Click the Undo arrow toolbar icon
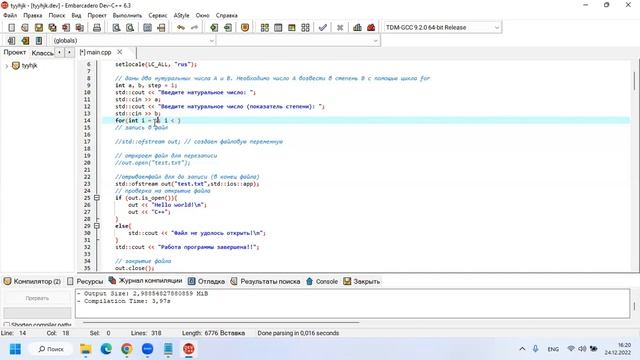 (181, 27)
